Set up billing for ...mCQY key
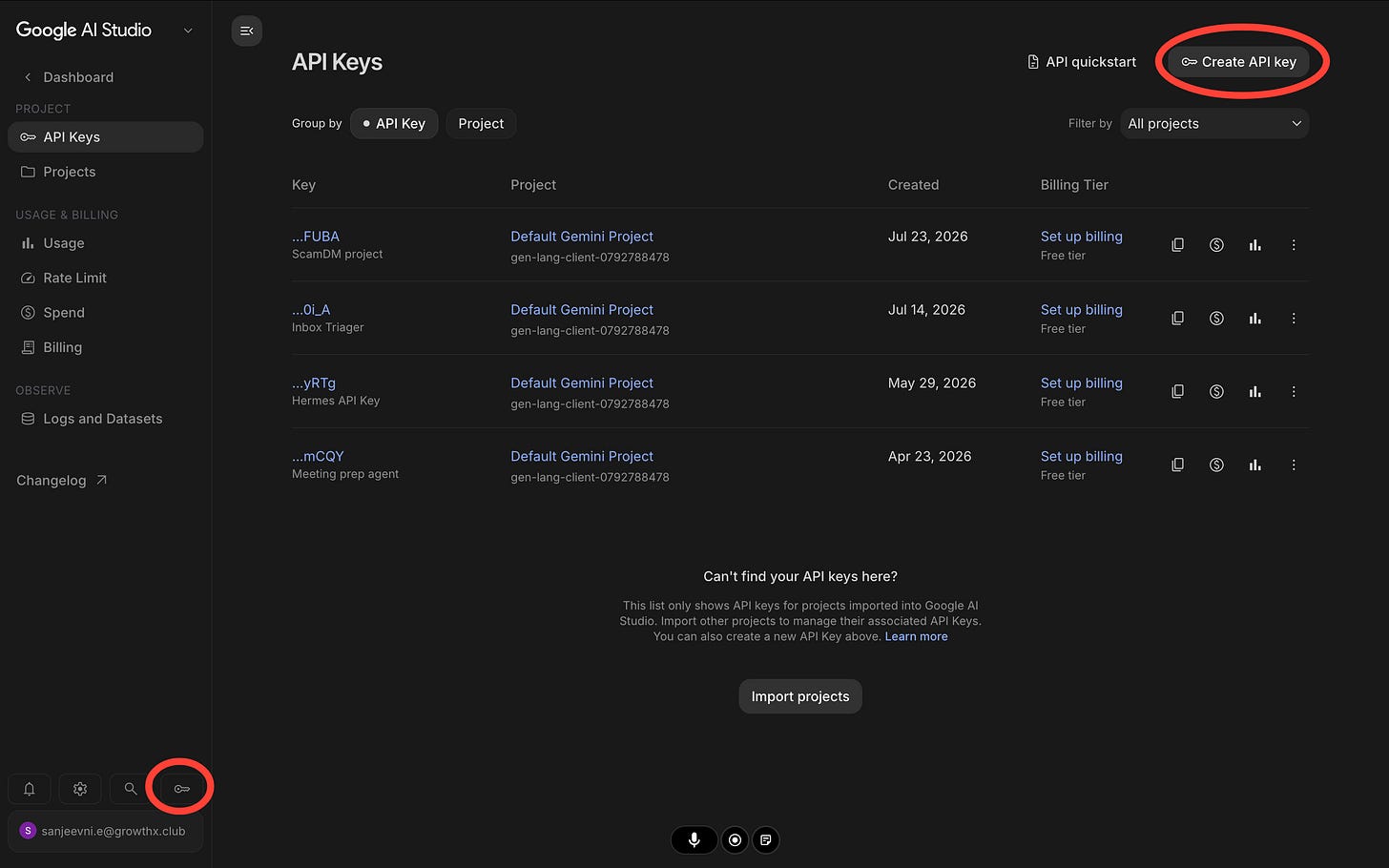 point(1082,457)
